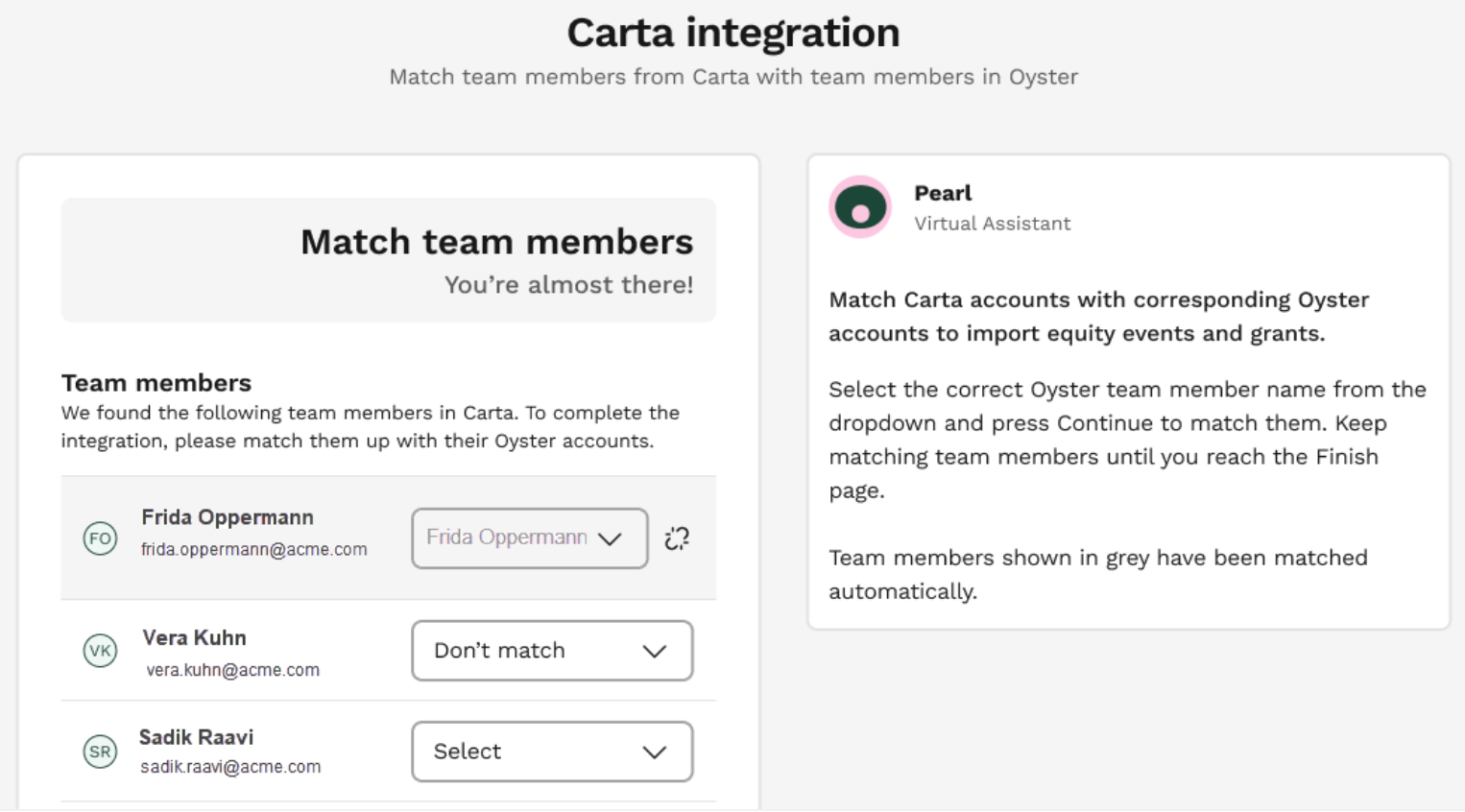This screenshot has height=812, width=1465.
Task: Open the greyed Frida Oppermann match dropdown
Action: pyautogui.click(x=529, y=538)
